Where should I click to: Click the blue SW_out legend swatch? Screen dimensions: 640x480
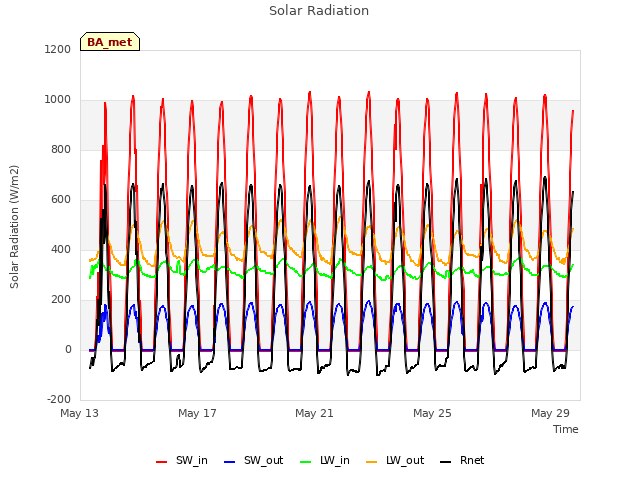pos(230,462)
